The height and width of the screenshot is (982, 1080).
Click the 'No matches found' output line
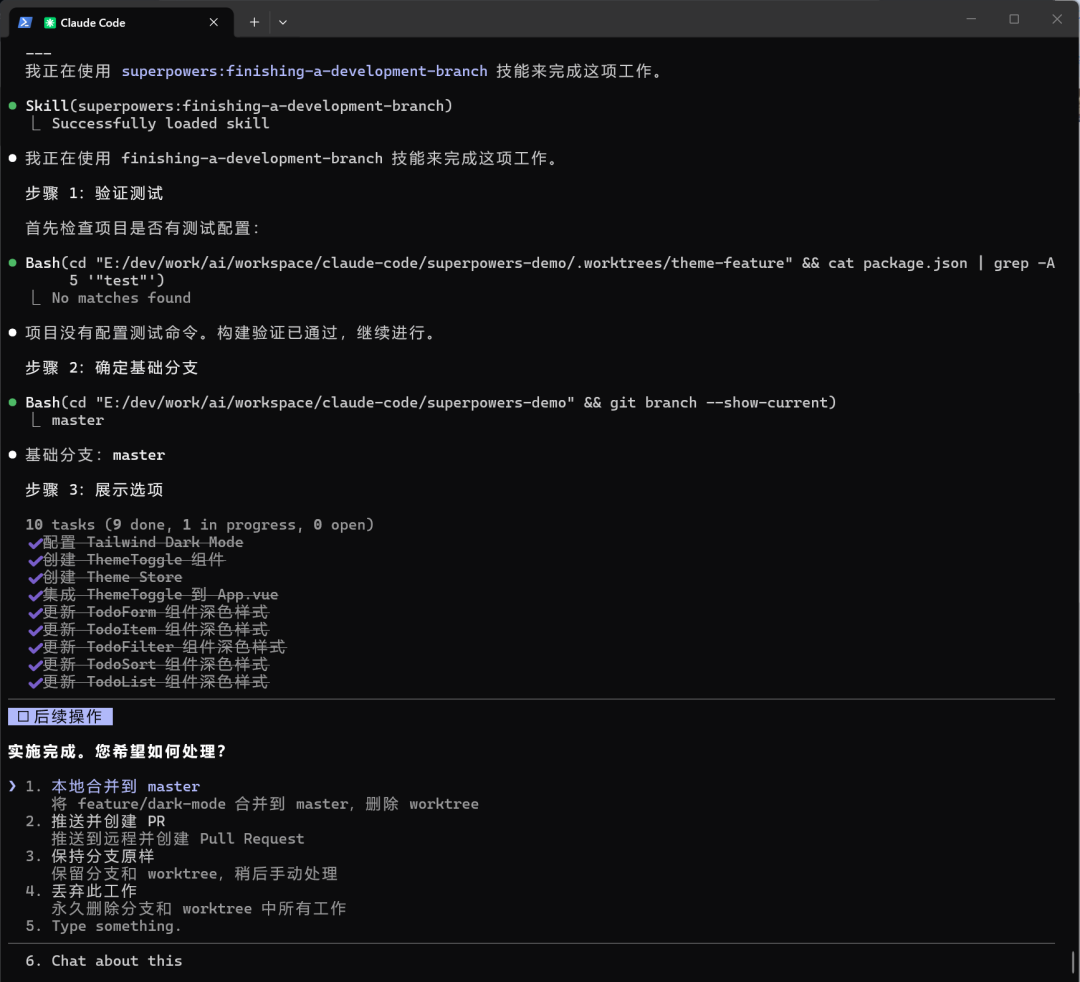click(121, 298)
